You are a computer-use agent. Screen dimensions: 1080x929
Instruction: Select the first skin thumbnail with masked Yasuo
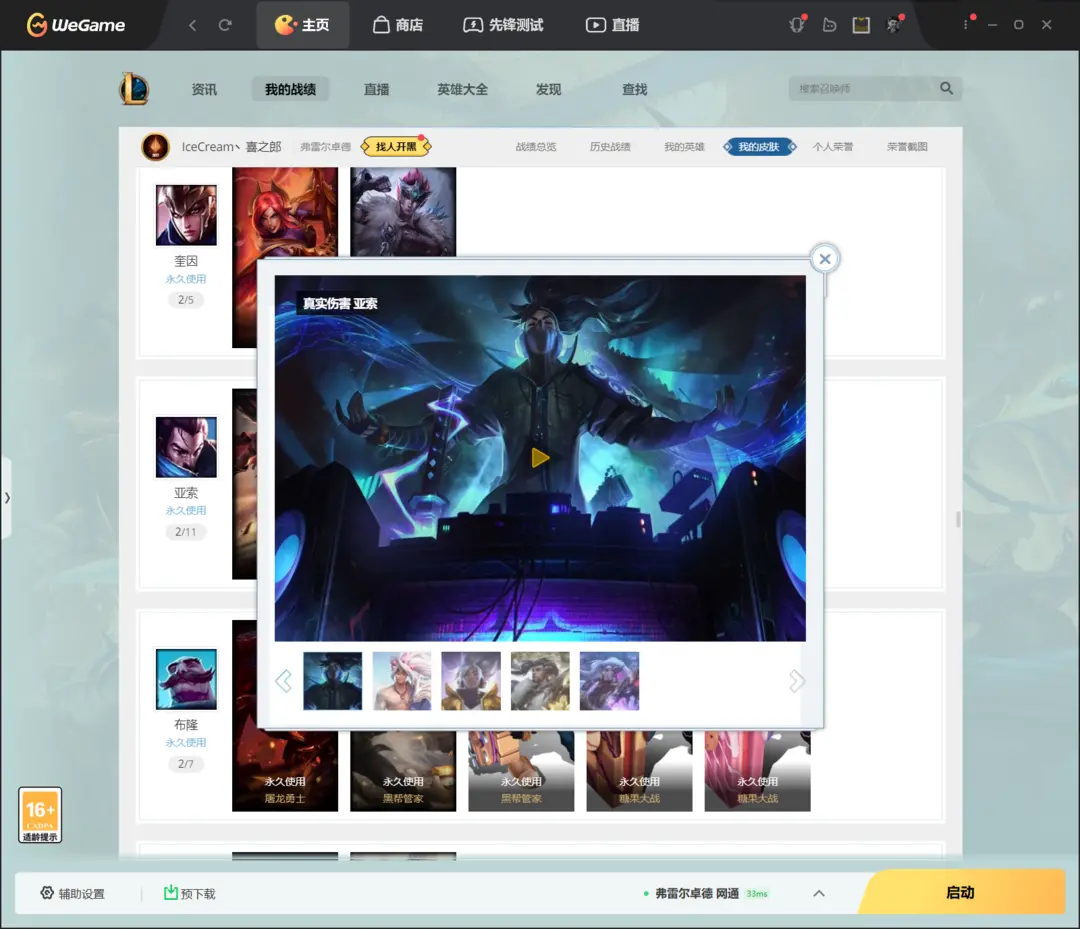tap(333, 681)
